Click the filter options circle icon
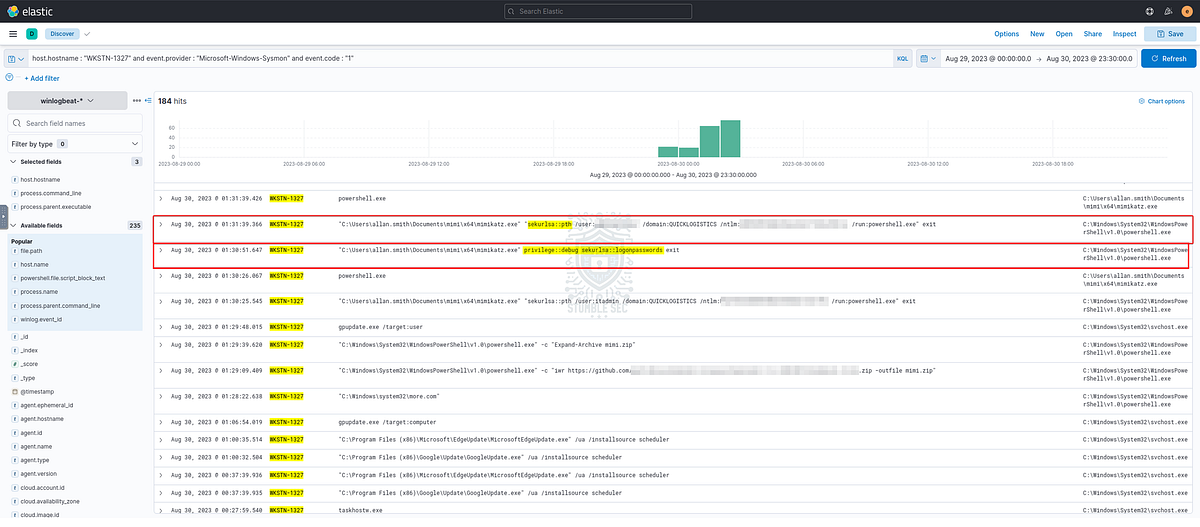The height and width of the screenshot is (527, 1200). [10, 77]
